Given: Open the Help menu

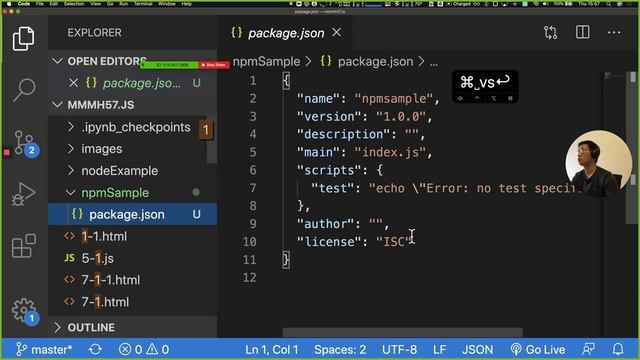Looking at the screenshot, I should pyautogui.click(x=187, y=4).
